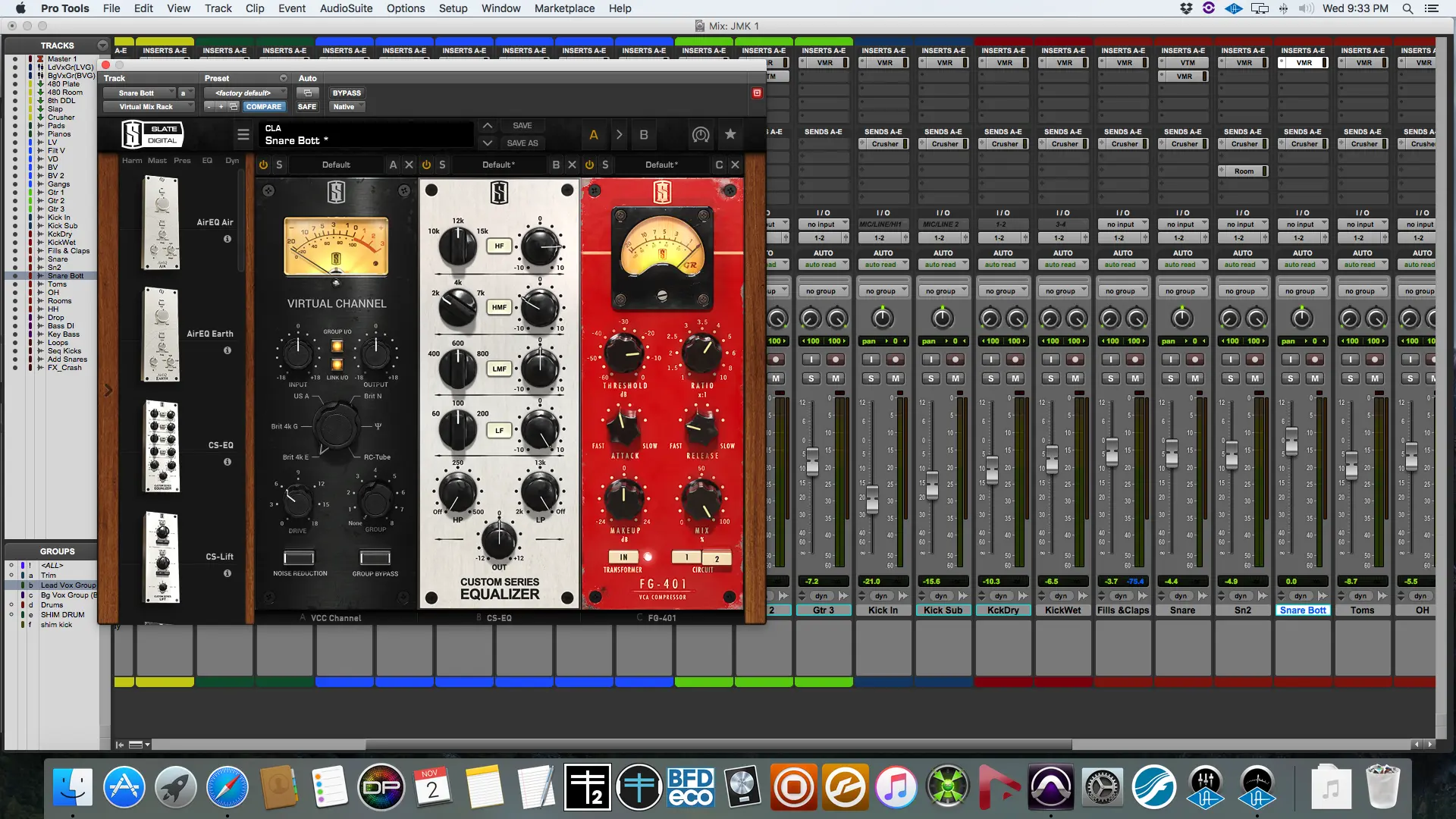Open the AudioSuite menu
This screenshot has width=1456, height=819.
(x=346, y=8)
